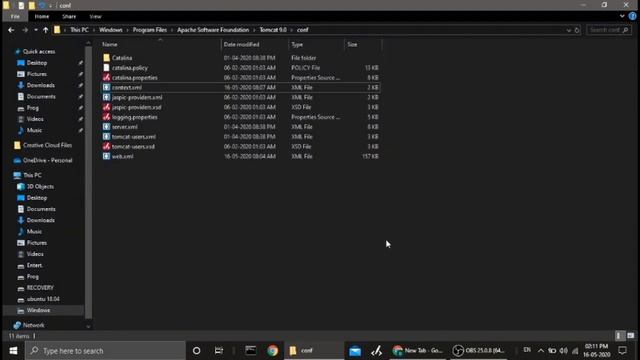Switch to OBS 25.0.8 taskbar window
Viewport: 640px width, 360px height.
480,351
